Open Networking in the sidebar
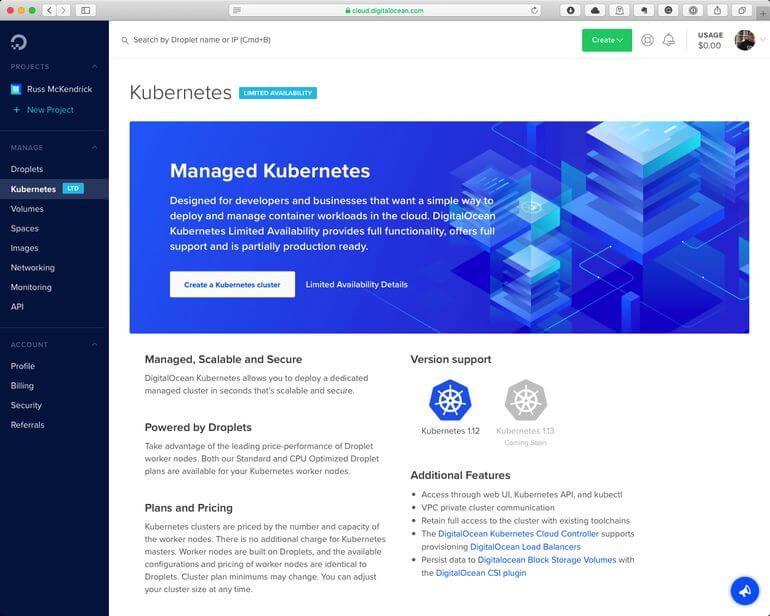 point(32,268)
